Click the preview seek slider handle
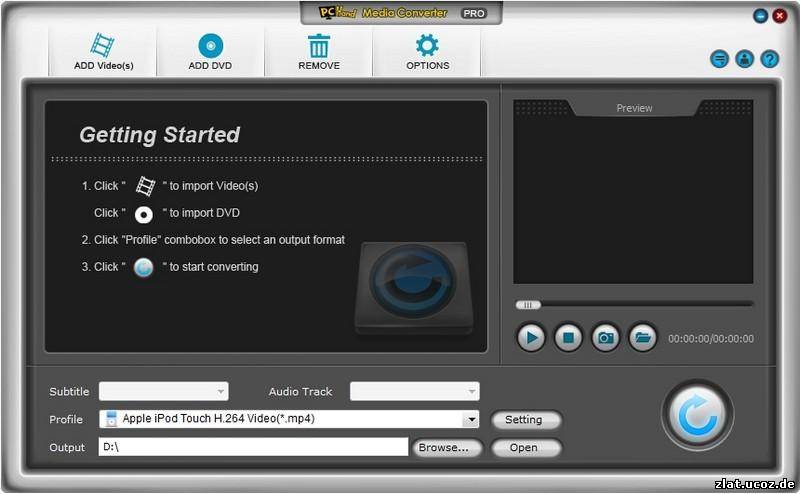This screenshot has height=494, width=800. pyautogui.click(x=528, y=305)
